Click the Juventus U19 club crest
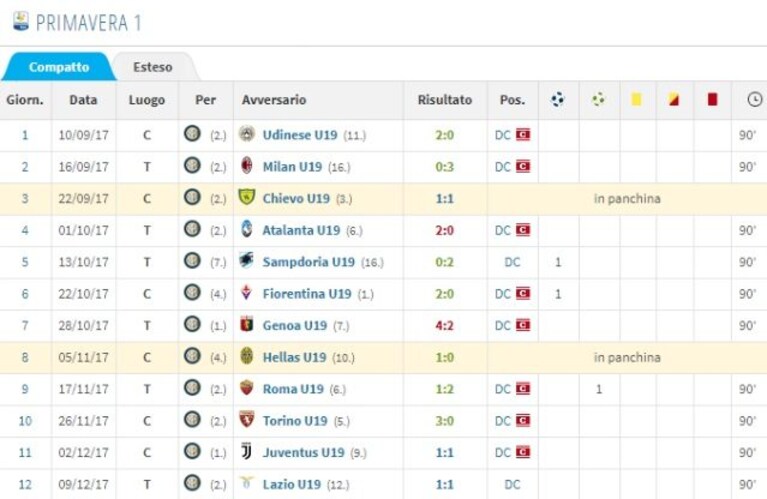Viewport: 767px width, 499px height. click(247, 452)
